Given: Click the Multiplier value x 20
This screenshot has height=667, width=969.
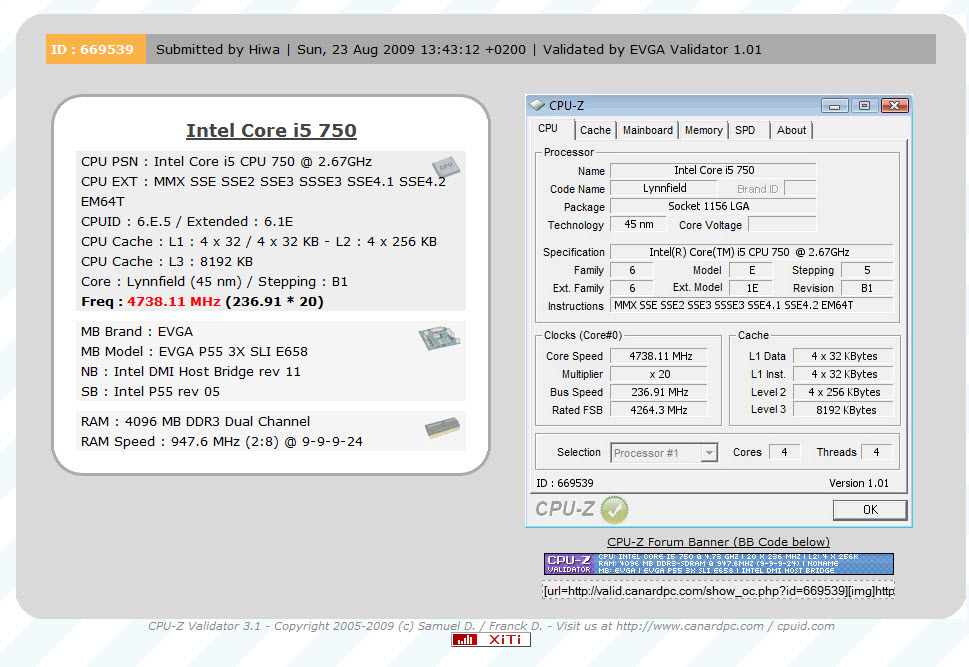Looking at the screenshot, I should pyautogui.click(x=659, y=374).
